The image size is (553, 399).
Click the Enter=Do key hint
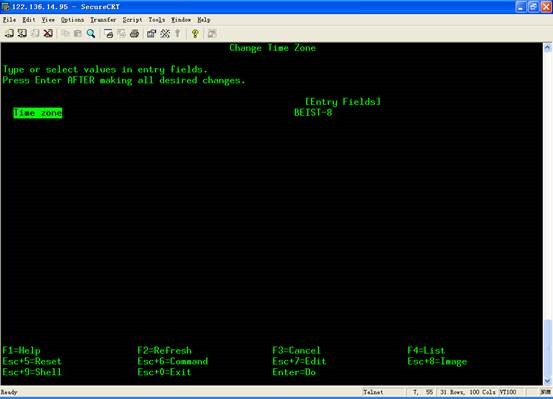(294, 372)
